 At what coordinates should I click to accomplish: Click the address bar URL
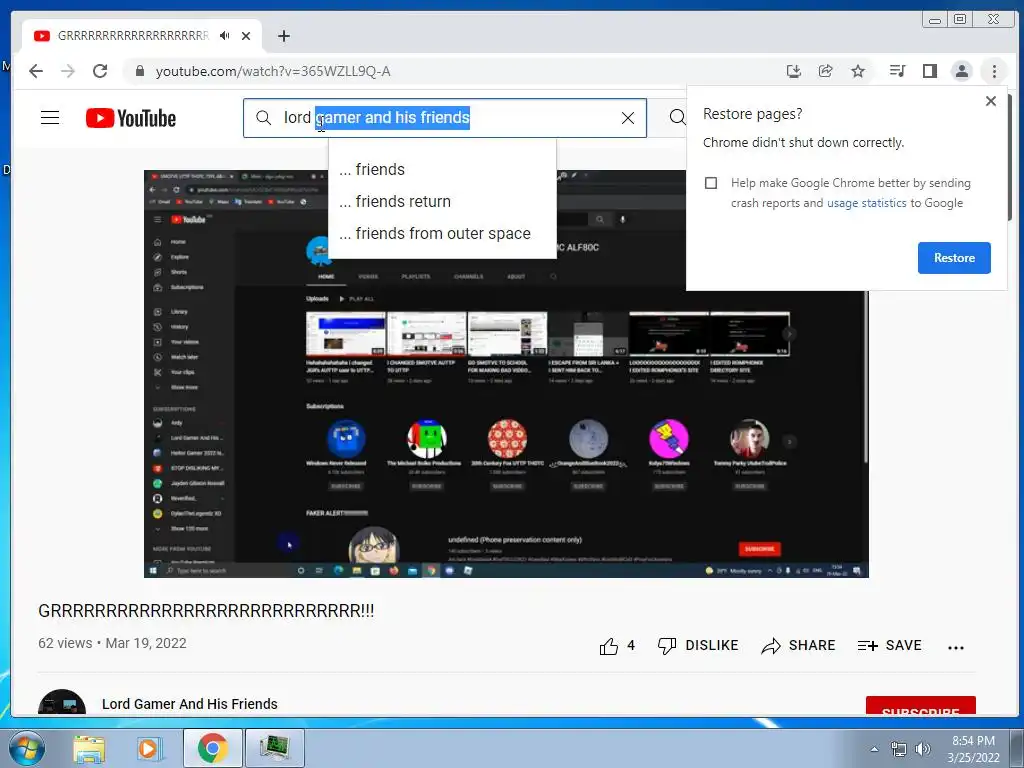point(273,71)
